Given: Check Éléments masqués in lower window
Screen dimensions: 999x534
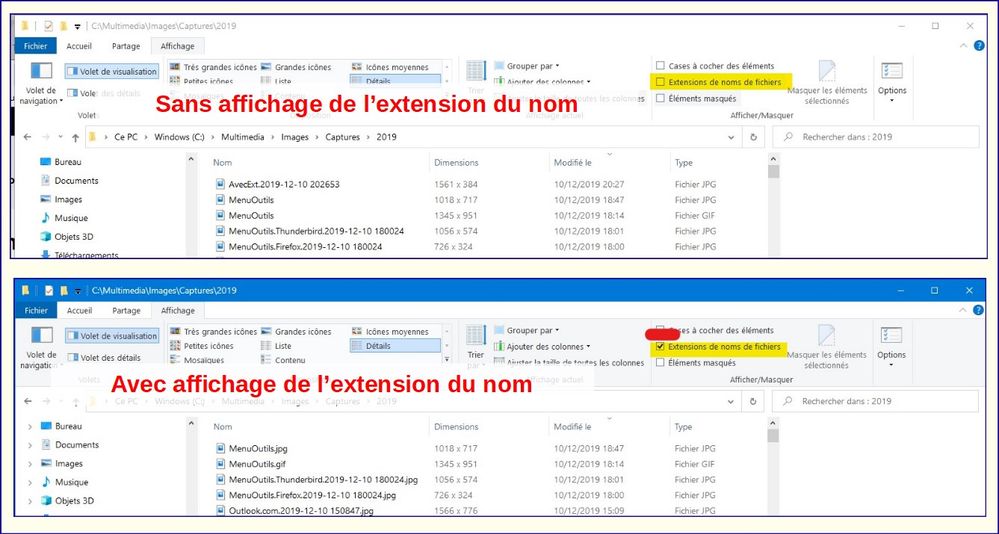Looking at the screenshot, I should (696, 363).
